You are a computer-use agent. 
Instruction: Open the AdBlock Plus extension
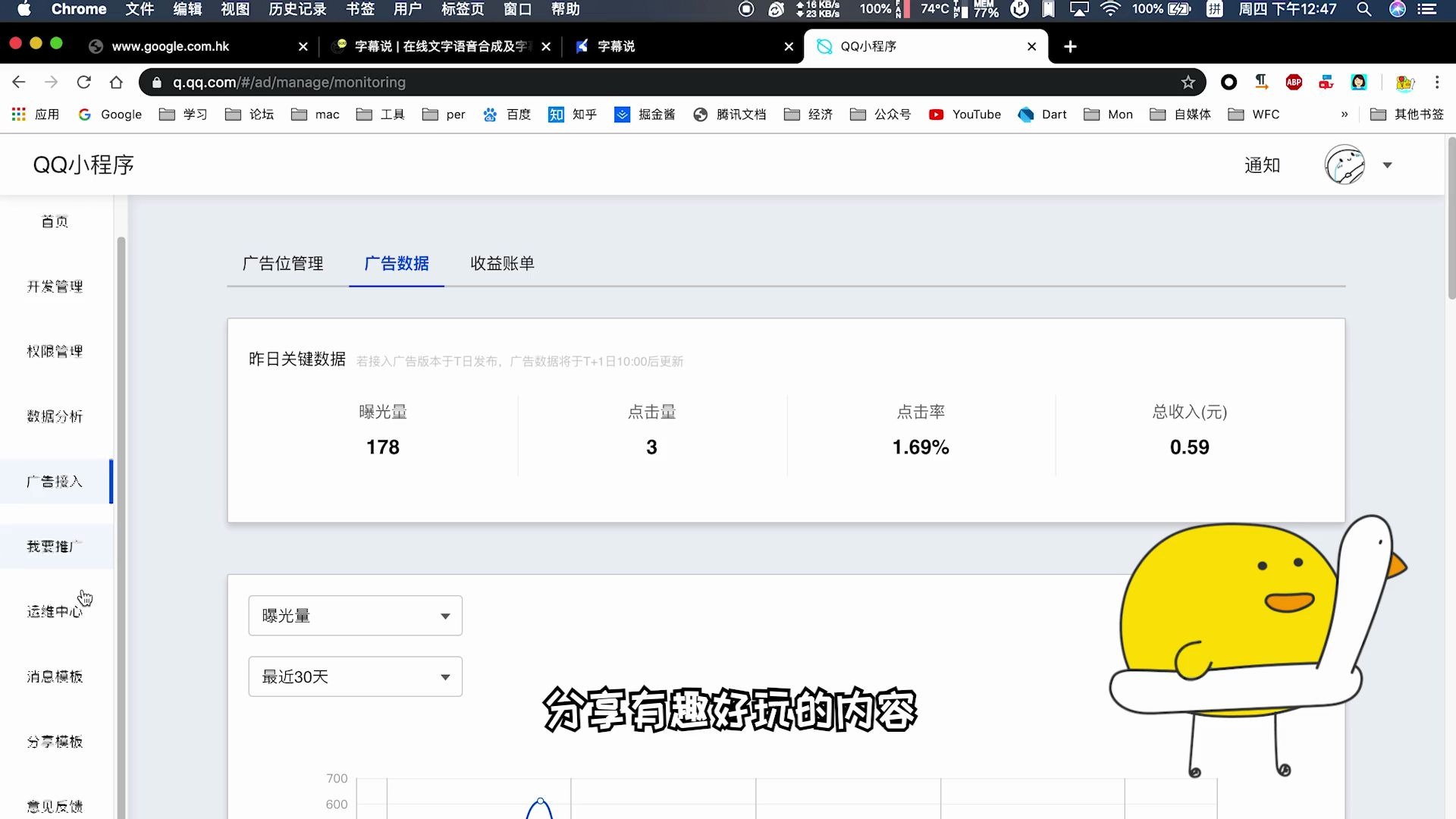(x=1294, y=82)
